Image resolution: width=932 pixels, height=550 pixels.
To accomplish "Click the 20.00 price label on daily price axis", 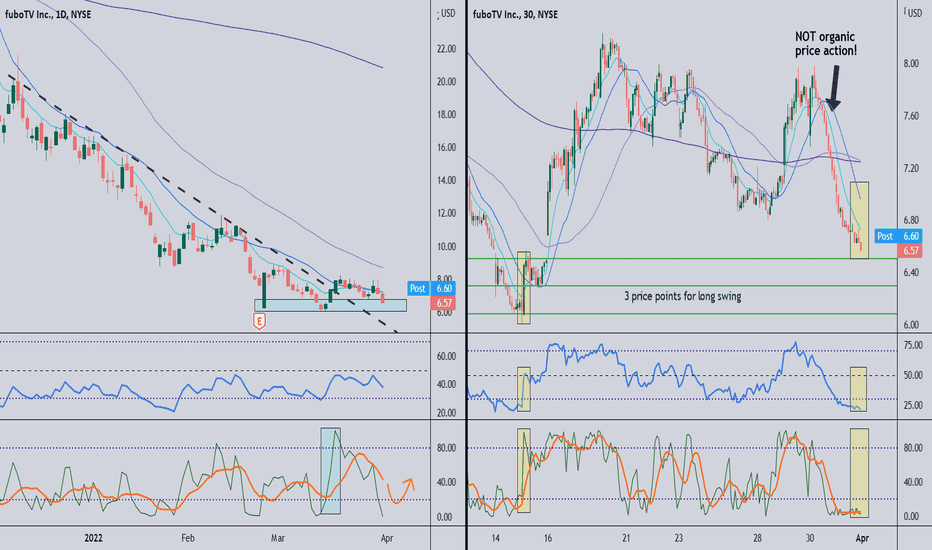I will click(x=446, y=82).
